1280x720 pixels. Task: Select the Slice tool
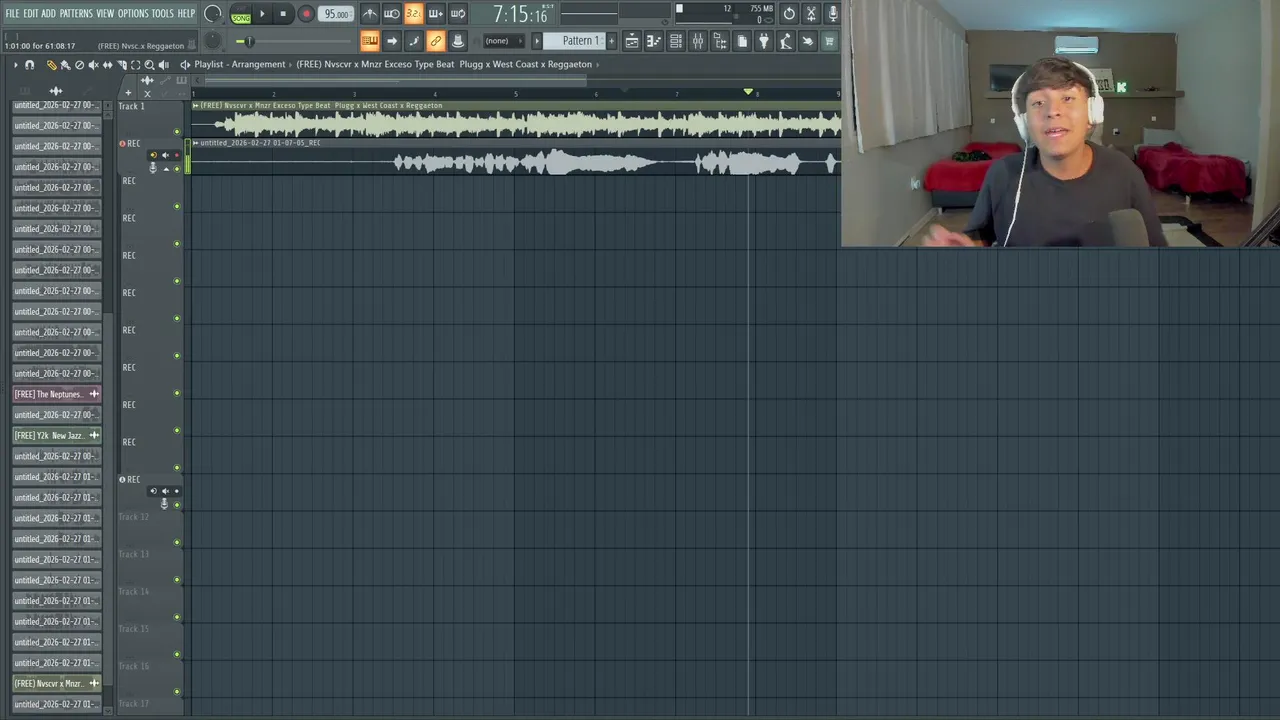pyautogui.click(x=121, y=65)
